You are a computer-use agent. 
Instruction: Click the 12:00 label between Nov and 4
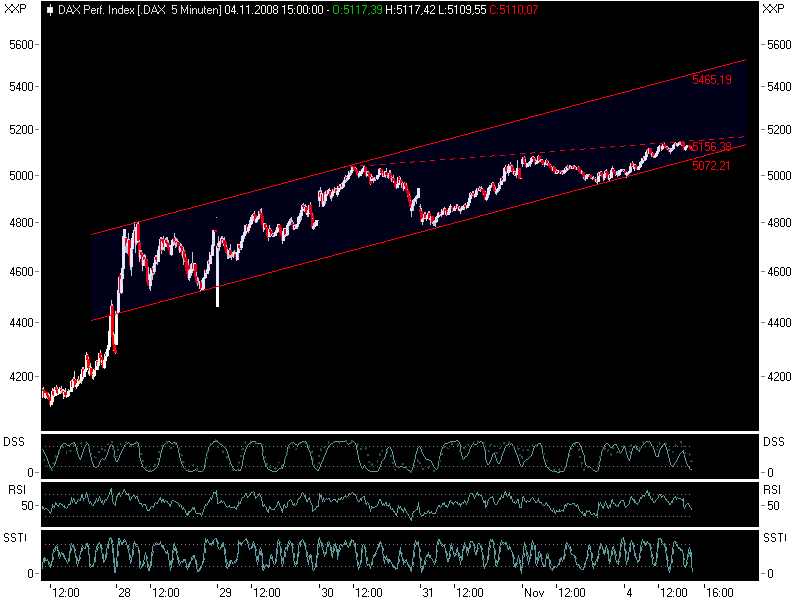(x=571, y=593)
